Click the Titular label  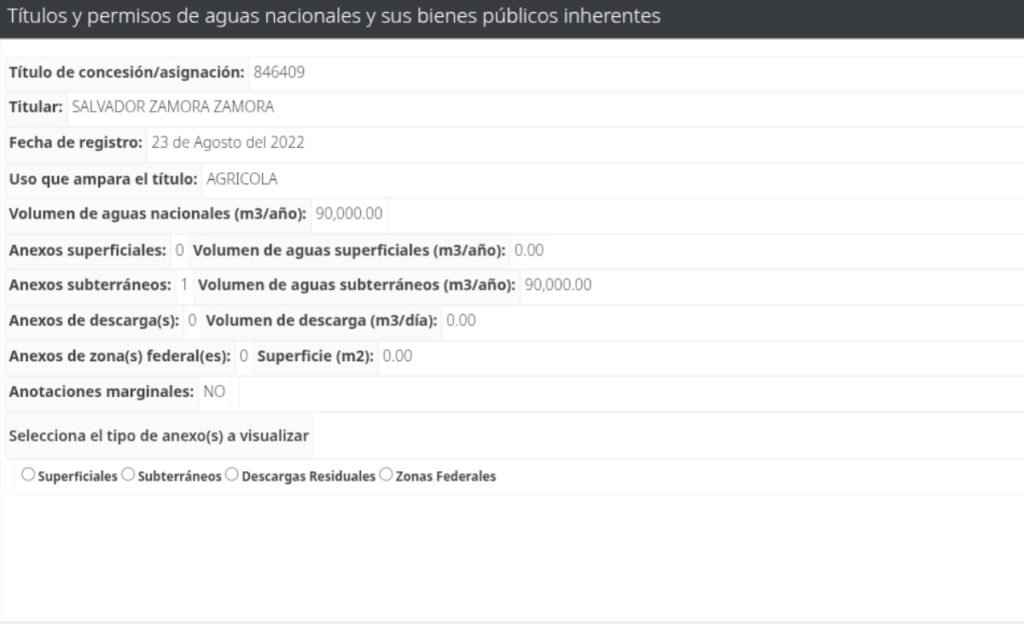[x=35, y=106]
